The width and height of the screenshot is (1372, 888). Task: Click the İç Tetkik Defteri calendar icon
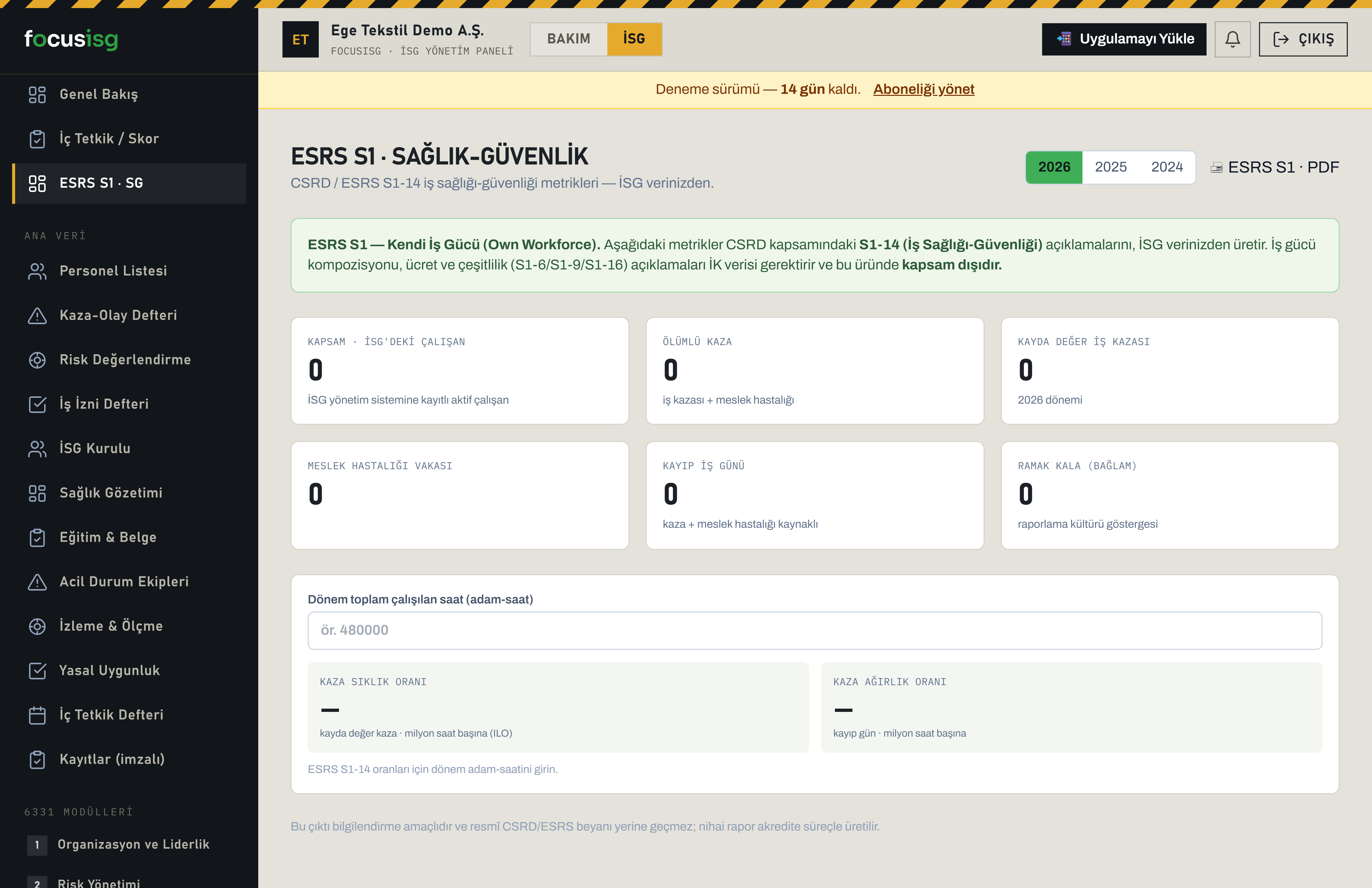(38, 715)
